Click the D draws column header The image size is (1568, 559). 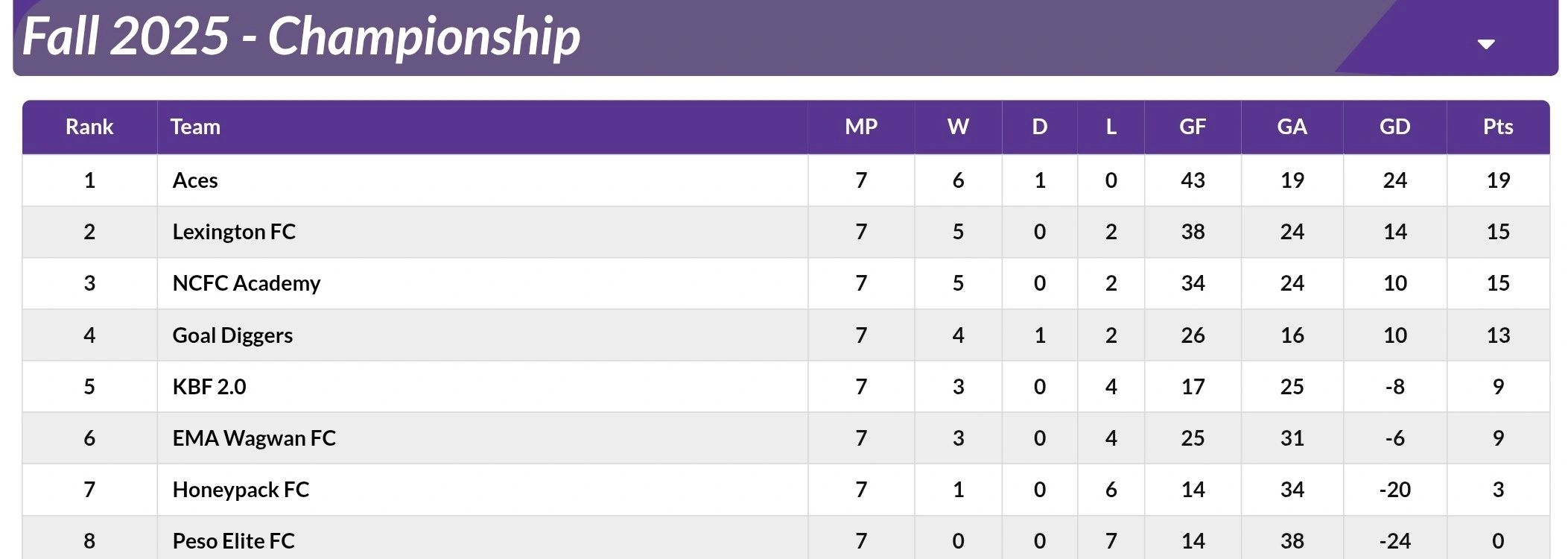(x=1039, y=127)
